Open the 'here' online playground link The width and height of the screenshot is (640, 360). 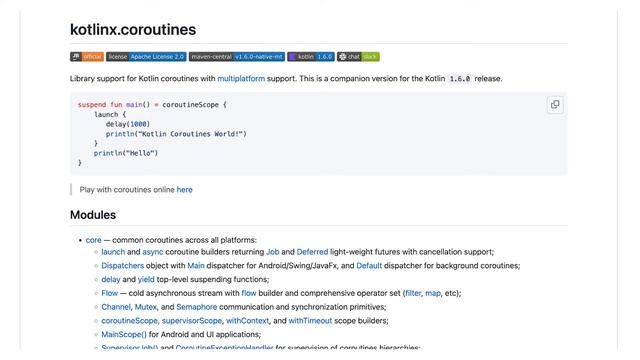184,190
